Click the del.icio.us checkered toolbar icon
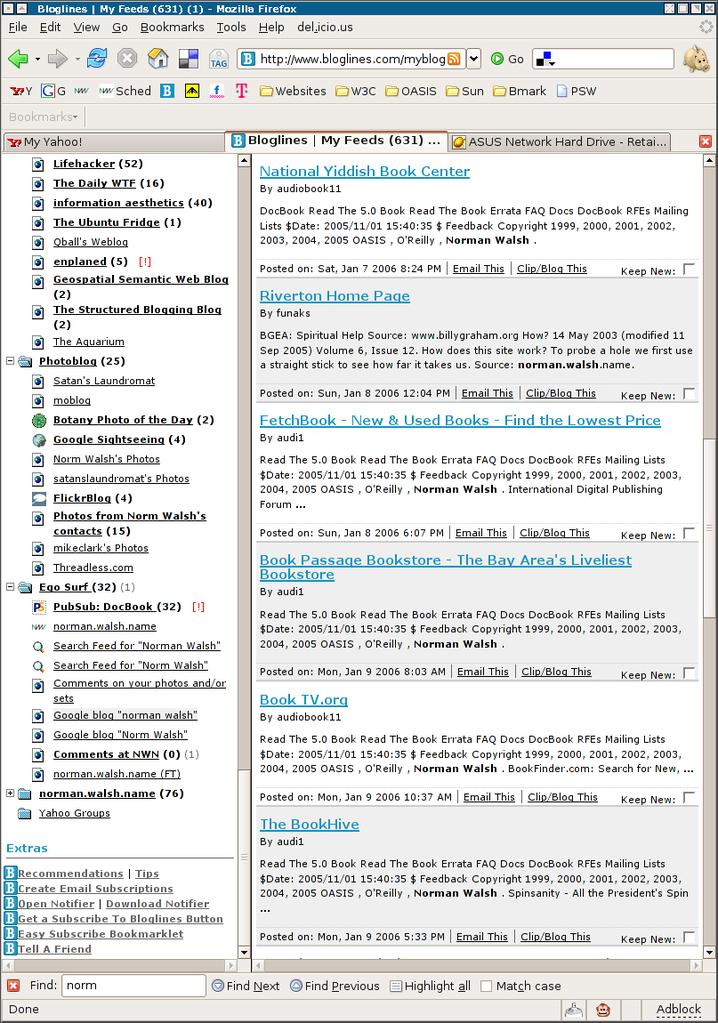The width and height of the screenshot is (718, 1023). pos(188,59)
